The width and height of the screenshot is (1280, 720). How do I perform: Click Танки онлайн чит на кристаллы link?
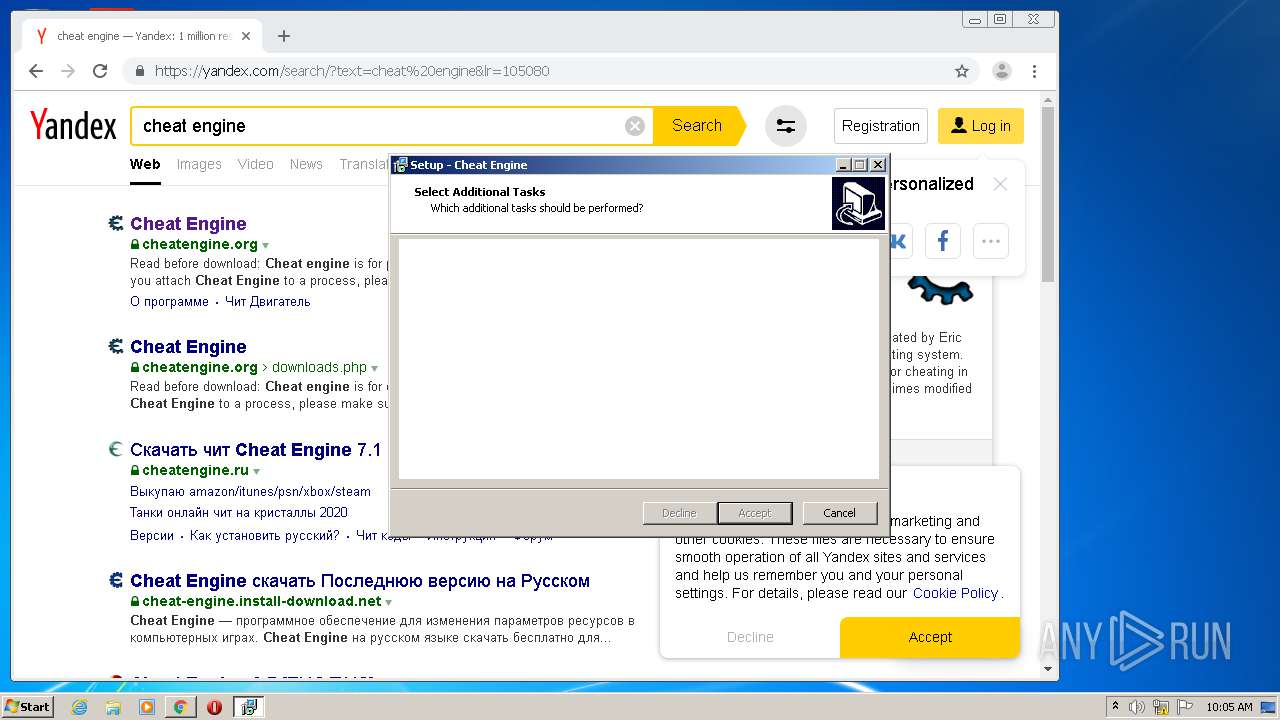(239, 513)
